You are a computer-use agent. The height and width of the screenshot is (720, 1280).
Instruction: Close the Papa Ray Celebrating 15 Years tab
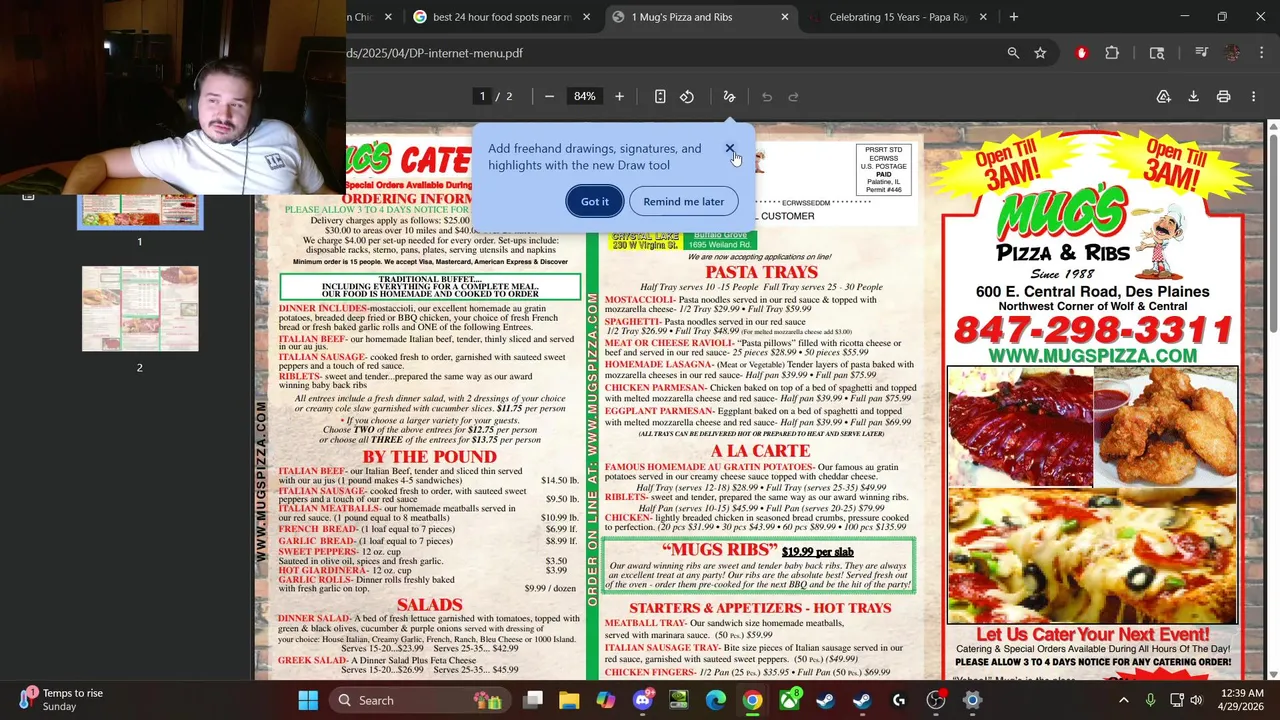(x=983, y=17)
